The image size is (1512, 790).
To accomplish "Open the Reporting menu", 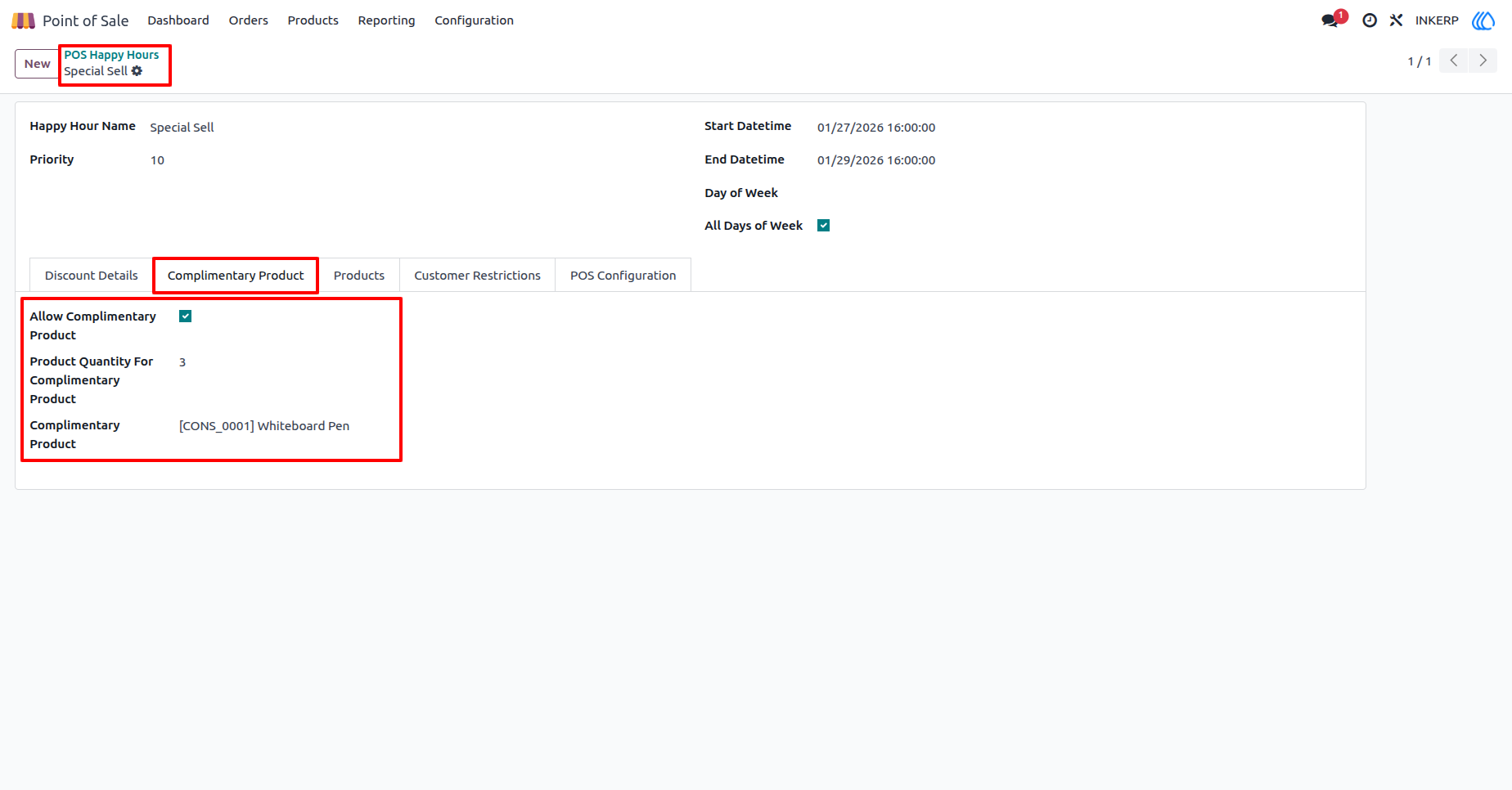I will click(386, 20).
